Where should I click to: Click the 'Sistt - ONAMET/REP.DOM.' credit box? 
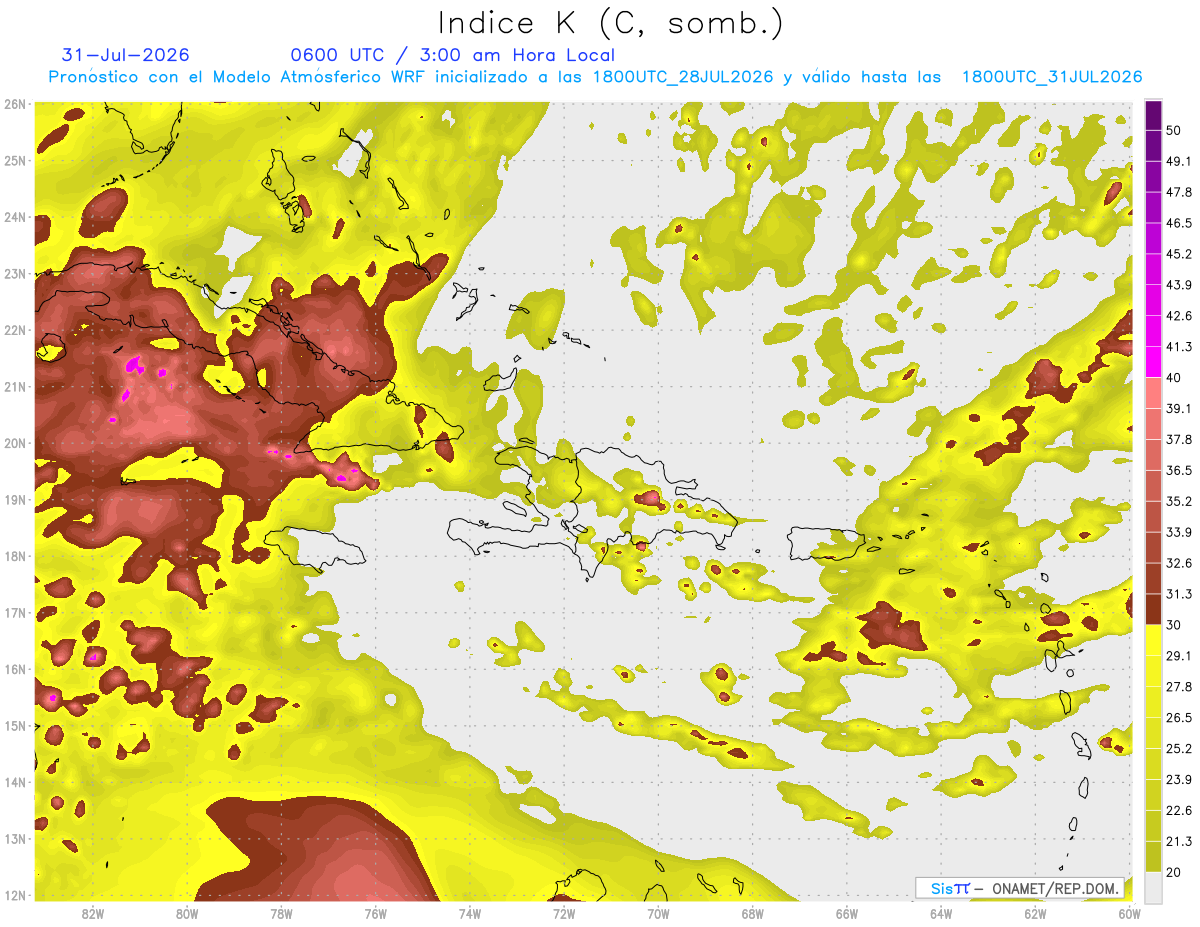[x=1020, y=888]
